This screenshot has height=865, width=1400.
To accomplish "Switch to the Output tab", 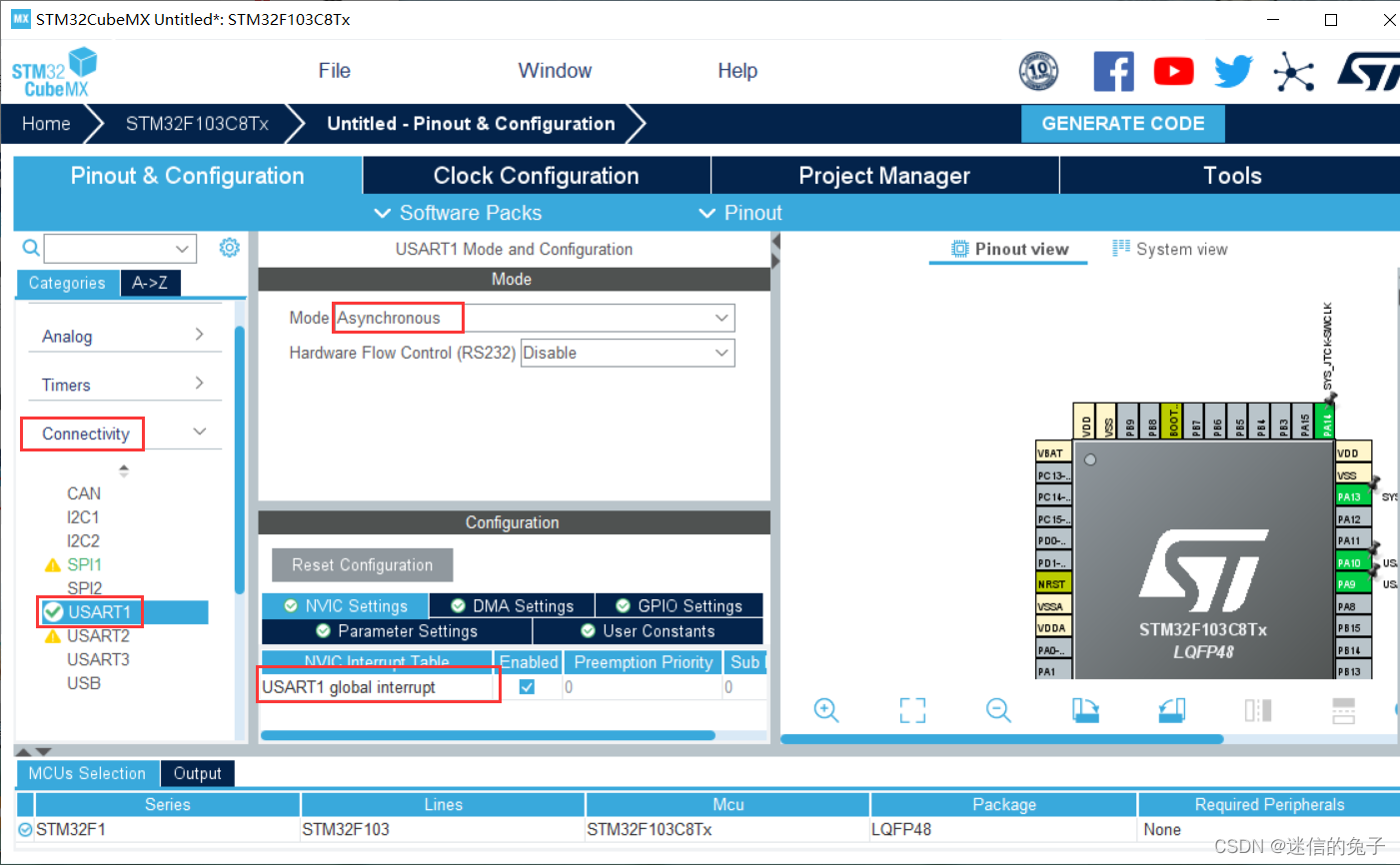I will [198, 773].
